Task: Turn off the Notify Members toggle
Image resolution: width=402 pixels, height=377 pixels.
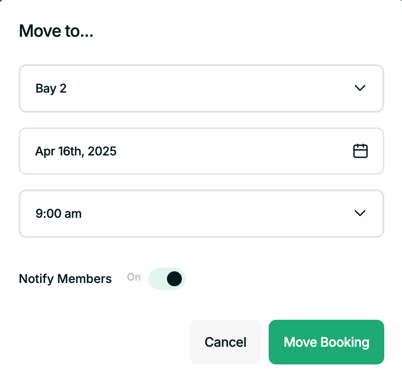Action: (167, 279)
